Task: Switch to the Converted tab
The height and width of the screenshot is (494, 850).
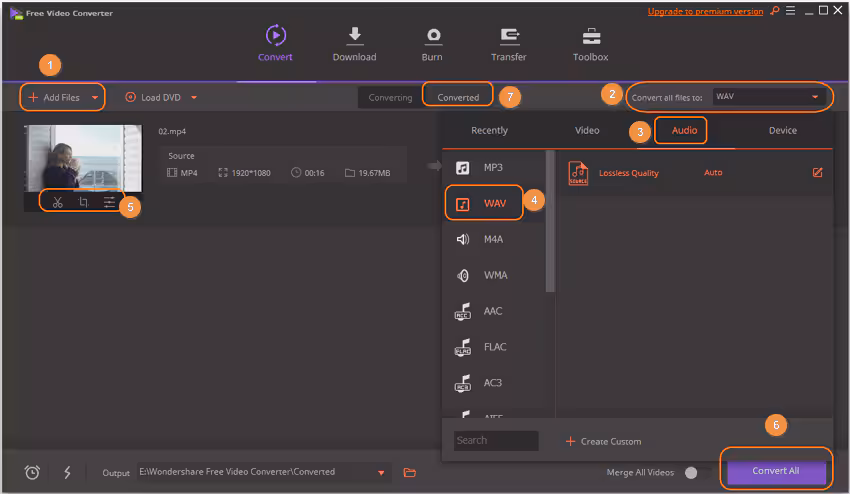Action: tap(458, 98)
